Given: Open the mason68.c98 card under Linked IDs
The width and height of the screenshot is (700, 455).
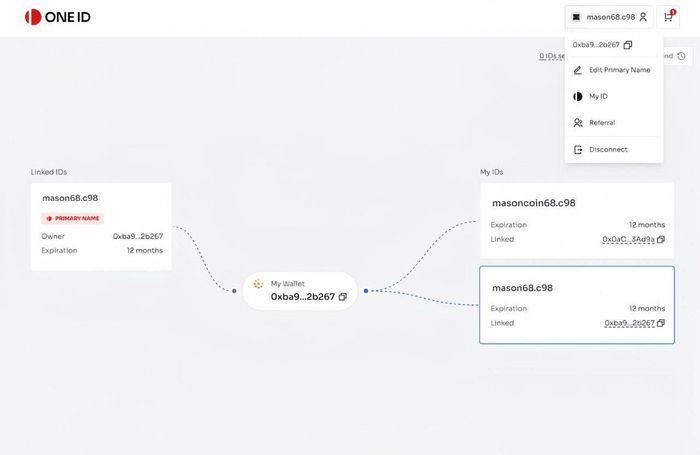Looking at the screenshot, I should (101, 226).
